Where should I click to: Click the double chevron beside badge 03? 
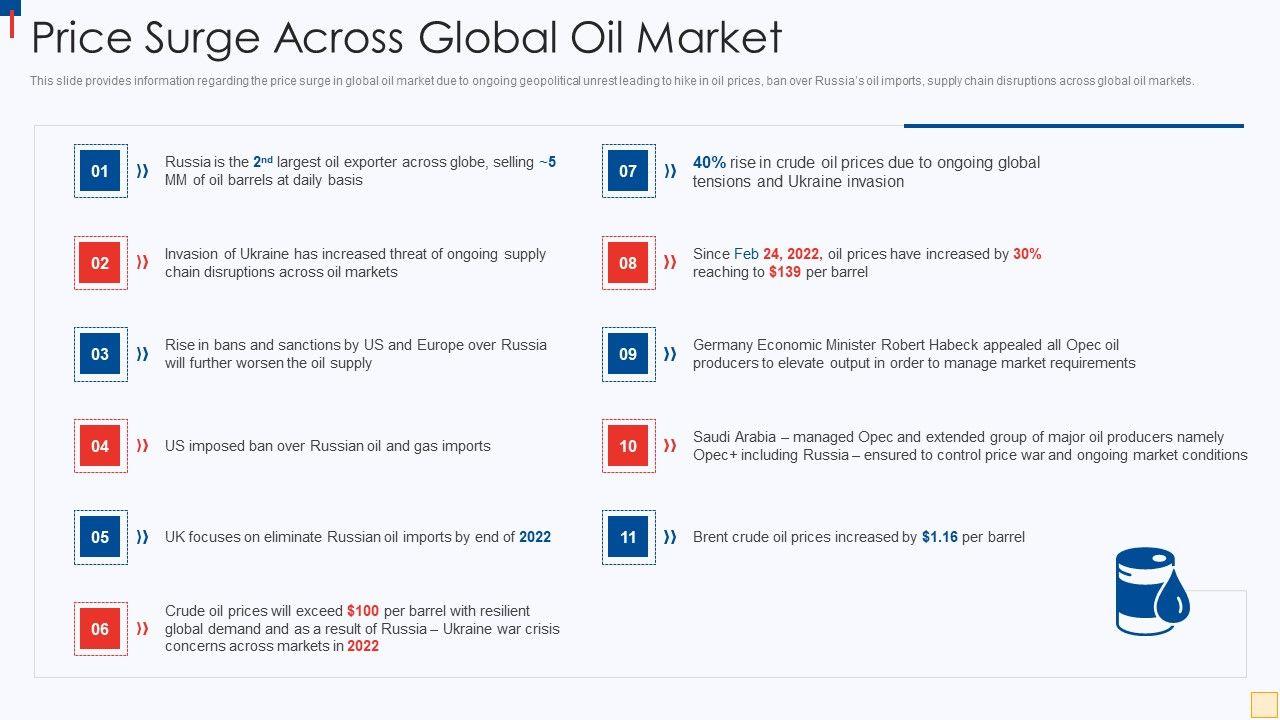pyautogui.click(x=143, y=354)
